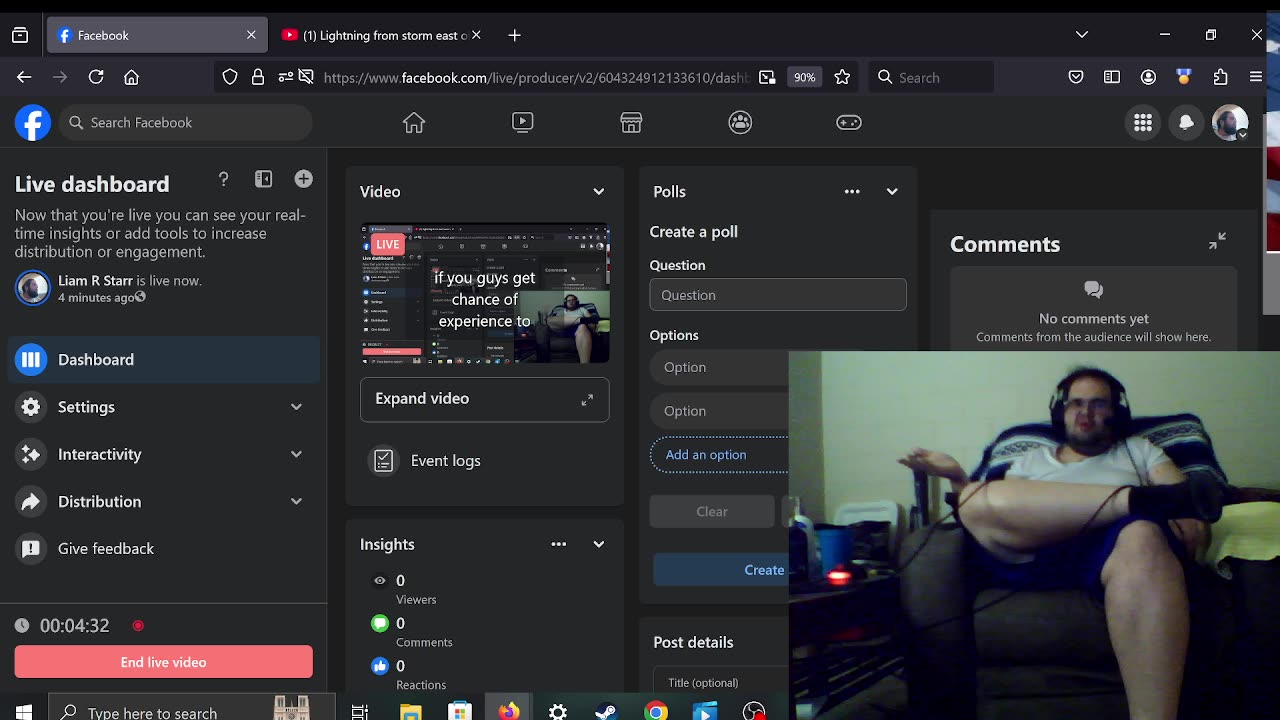The height and width of the screenshot is (720, 1280).
Task: Expand the Distribution section in sidebar
Action: tap(296, 501)
